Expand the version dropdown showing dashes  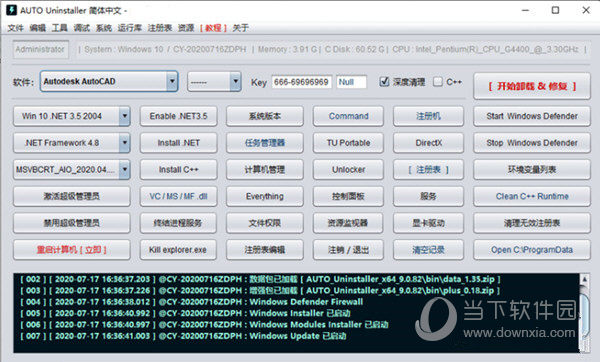235,81
